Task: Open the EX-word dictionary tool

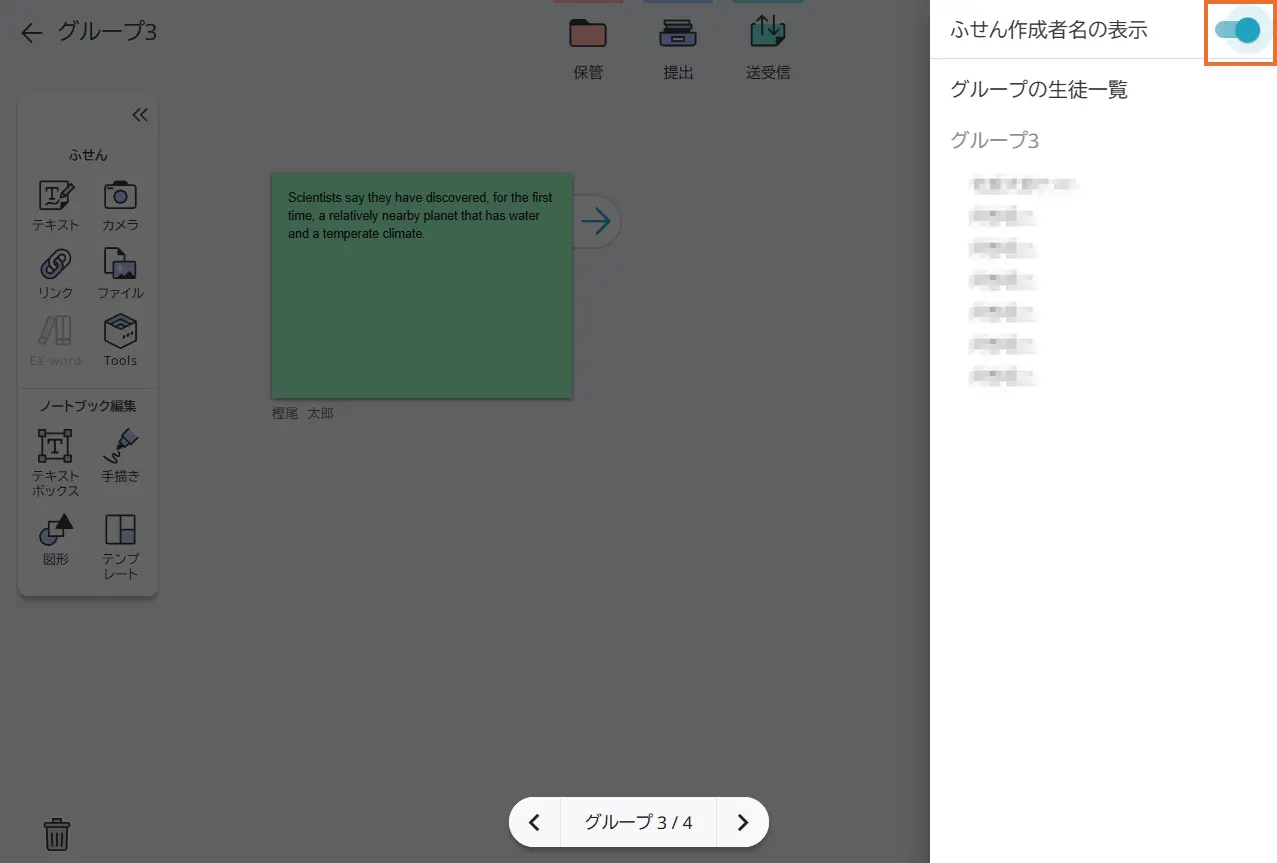Action: tap(56, 341)
